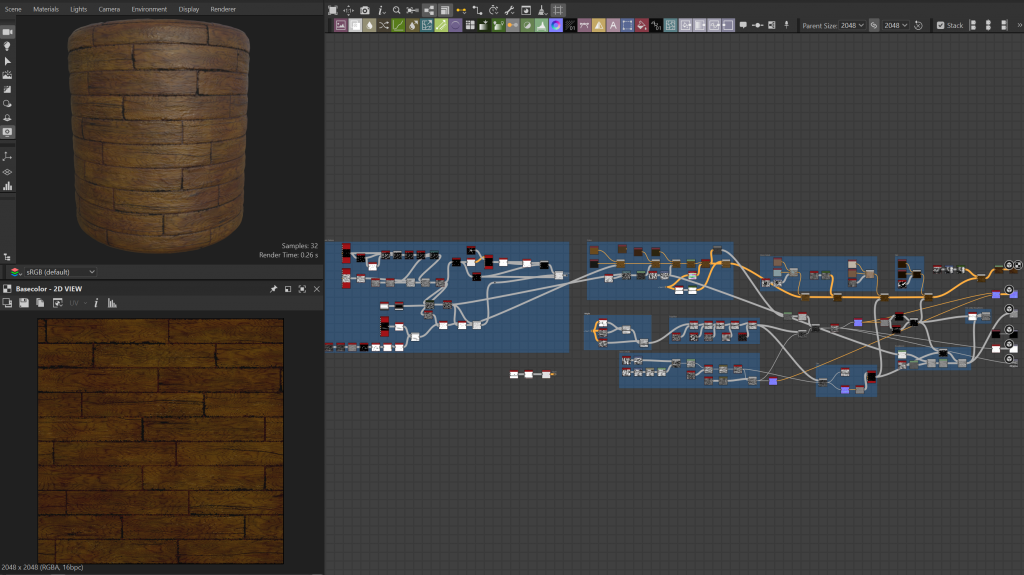The width and height of the screenshot is (1024, 575).
Task: Toggle the Stack checkbox
Action: [940, 25]
